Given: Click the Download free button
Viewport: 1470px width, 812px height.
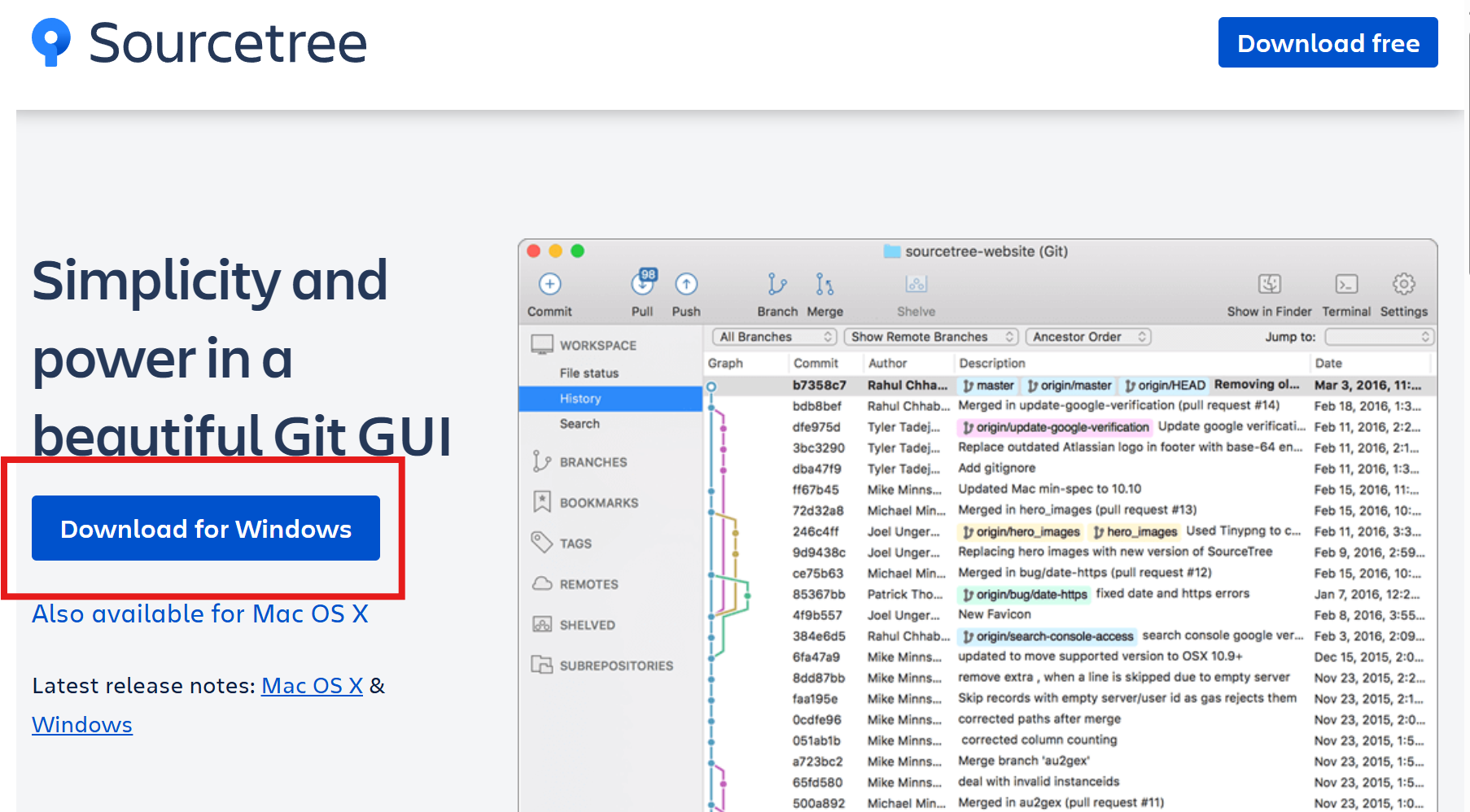Looking at the screenshot, I should (x=1328, y=42).
